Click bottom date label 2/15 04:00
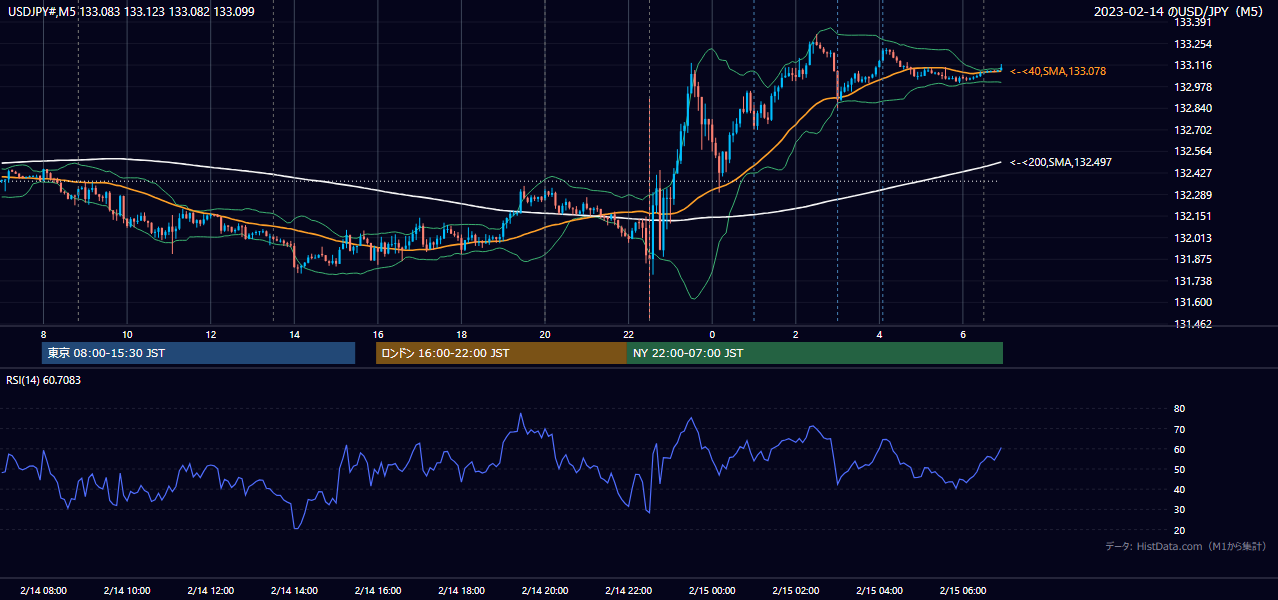 tap(879, 591)
